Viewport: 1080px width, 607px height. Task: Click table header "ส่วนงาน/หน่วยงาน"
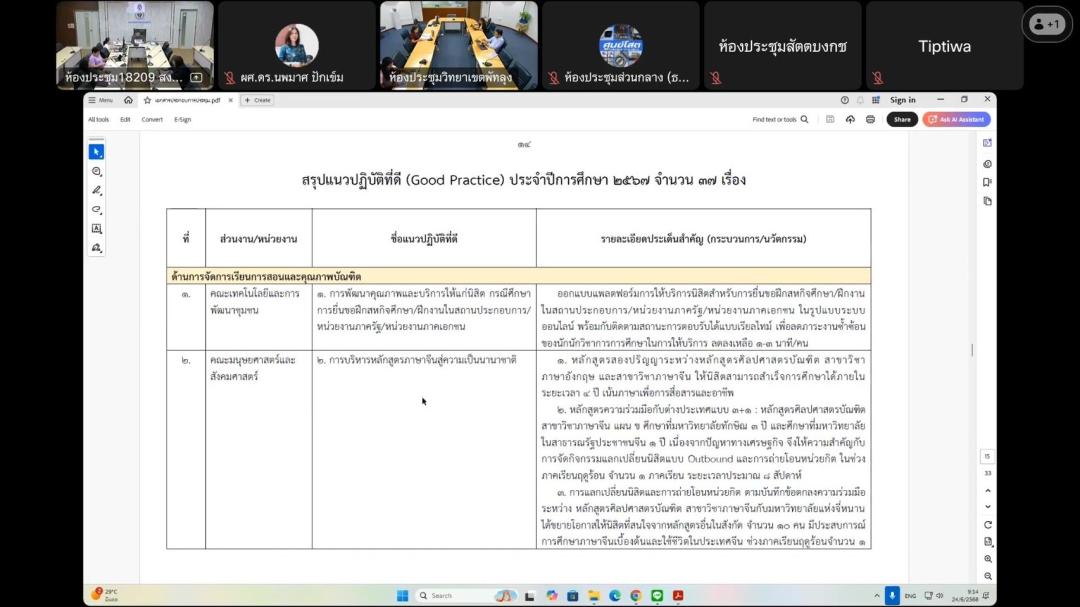258,239
